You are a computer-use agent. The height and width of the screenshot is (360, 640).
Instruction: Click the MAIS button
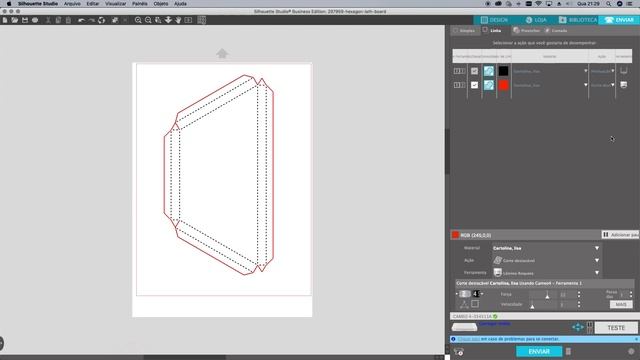coord(621,304)
